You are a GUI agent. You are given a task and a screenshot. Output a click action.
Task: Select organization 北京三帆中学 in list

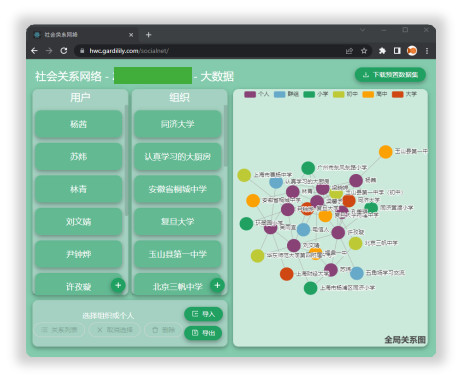pyautogui.click(x=178, y=284)
